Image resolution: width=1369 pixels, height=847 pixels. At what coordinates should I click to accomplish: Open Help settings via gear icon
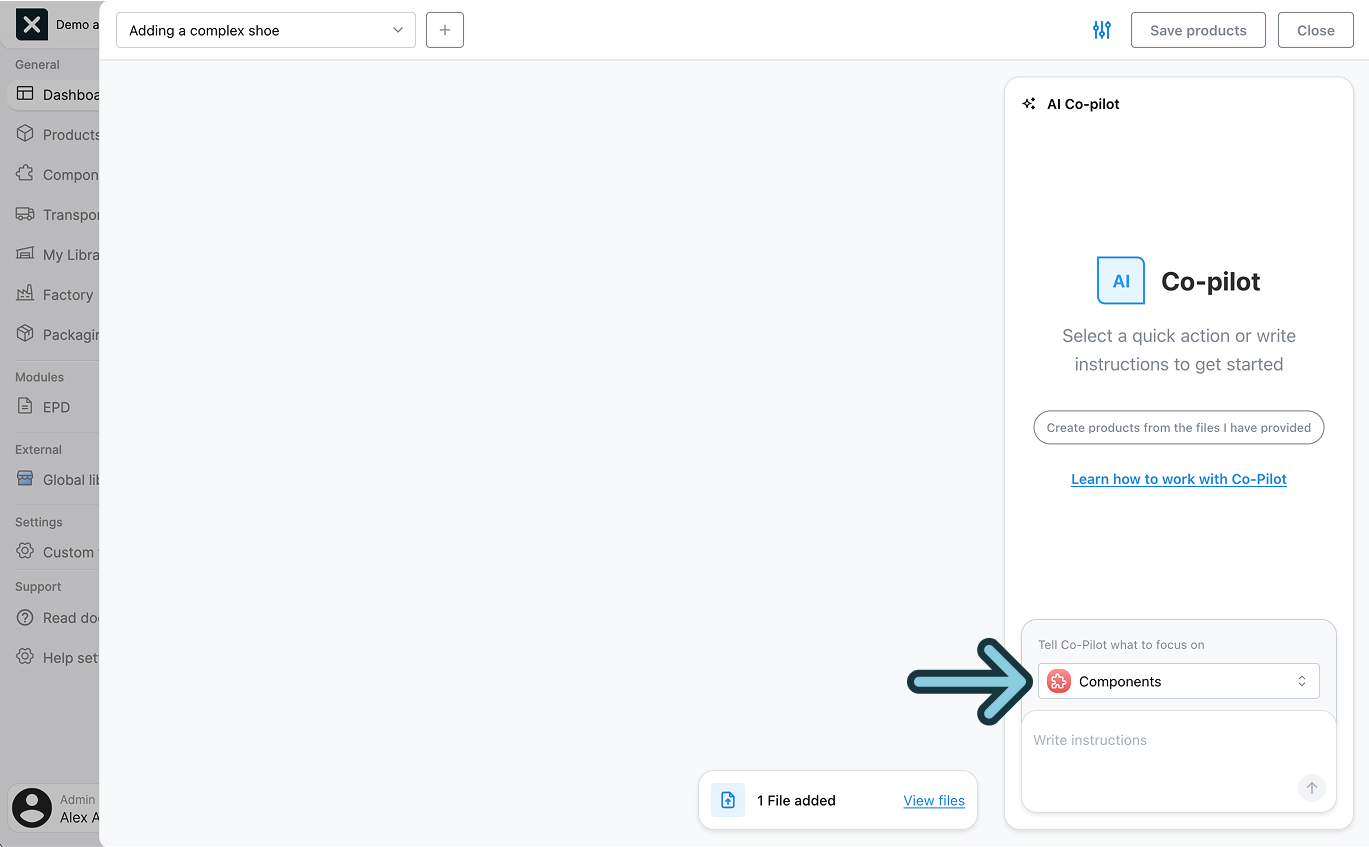click(x=23, y=657)
